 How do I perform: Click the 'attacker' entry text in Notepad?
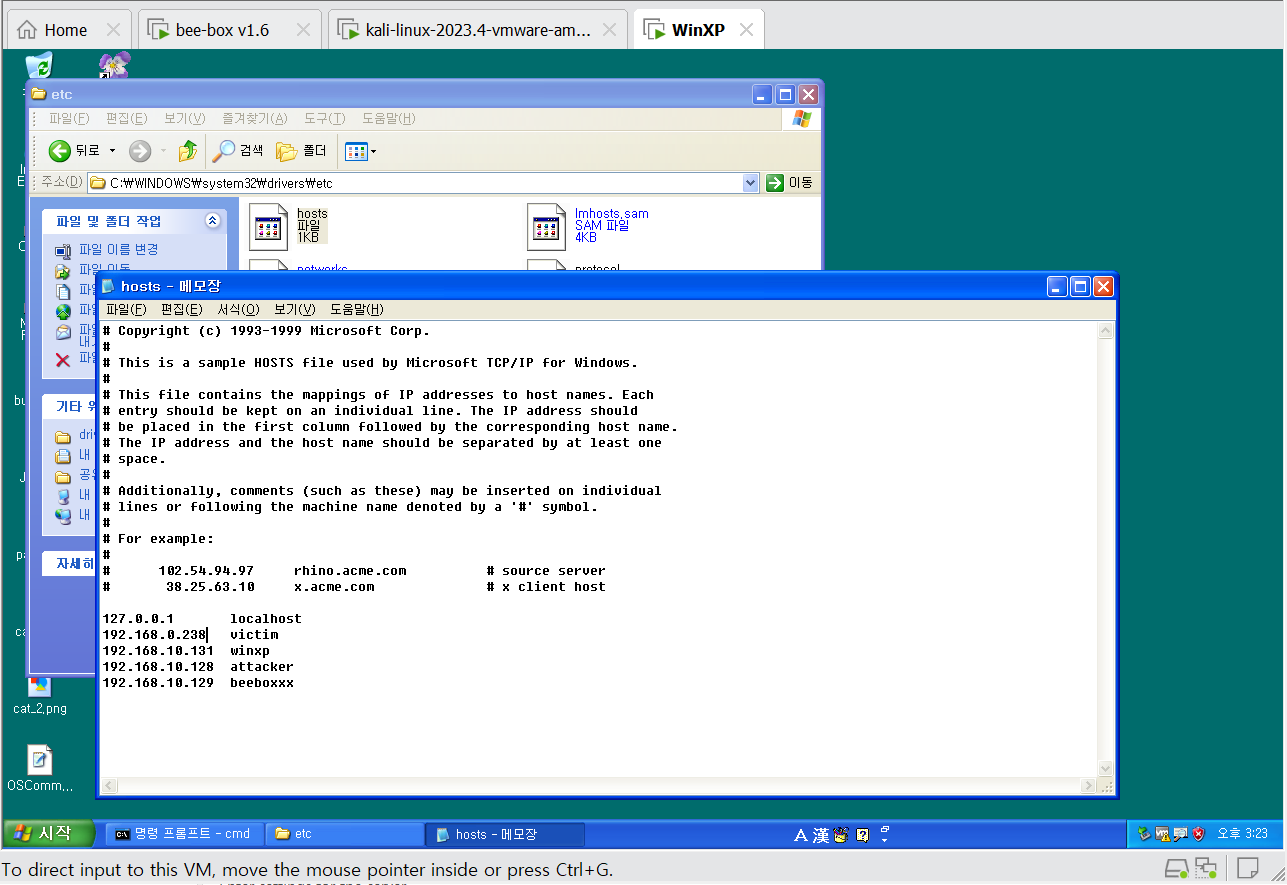(262, 667)
